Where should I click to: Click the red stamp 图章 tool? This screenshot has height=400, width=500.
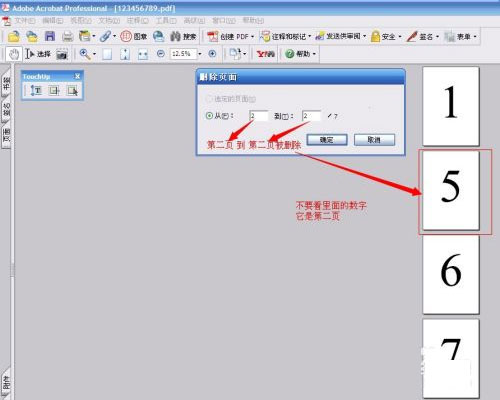point(133,36)
